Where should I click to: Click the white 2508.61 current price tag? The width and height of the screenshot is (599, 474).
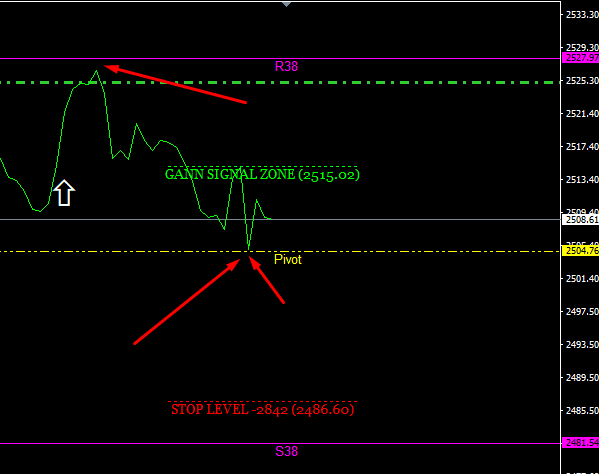pyautogui.click(x=581, y=220)
